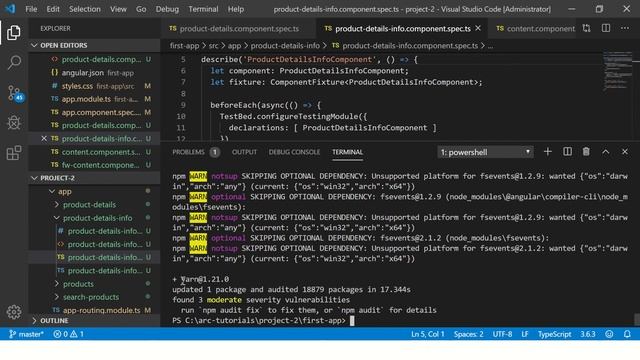Open styles.css in Open Editors

[94, 86]
